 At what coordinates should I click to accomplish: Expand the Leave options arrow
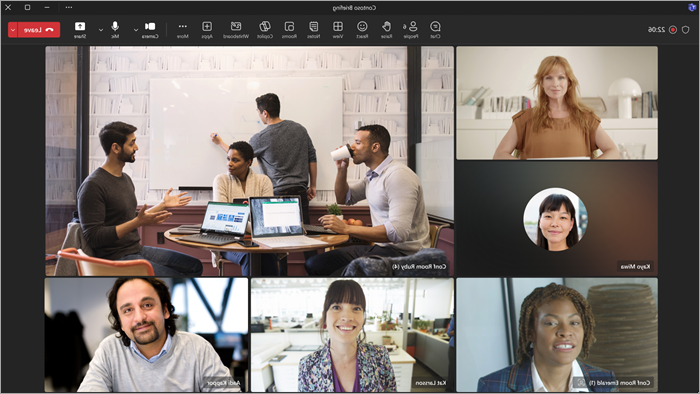click(x=12, y=30)
